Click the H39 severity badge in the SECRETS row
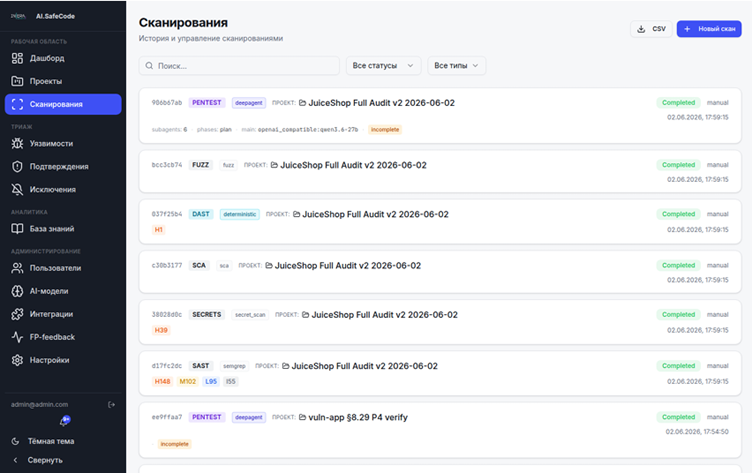 coord(161,331)
